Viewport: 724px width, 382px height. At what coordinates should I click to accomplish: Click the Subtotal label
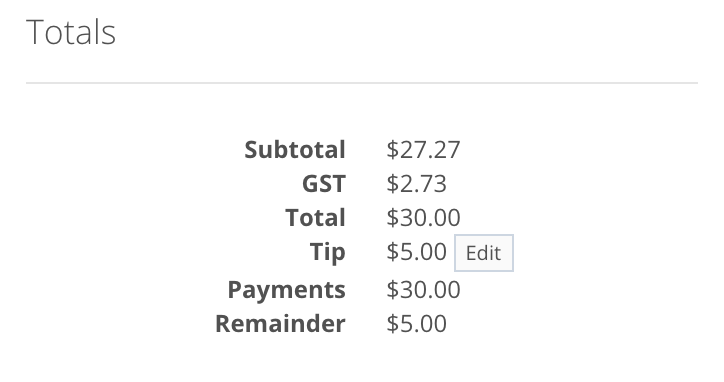tap(295, 150)
